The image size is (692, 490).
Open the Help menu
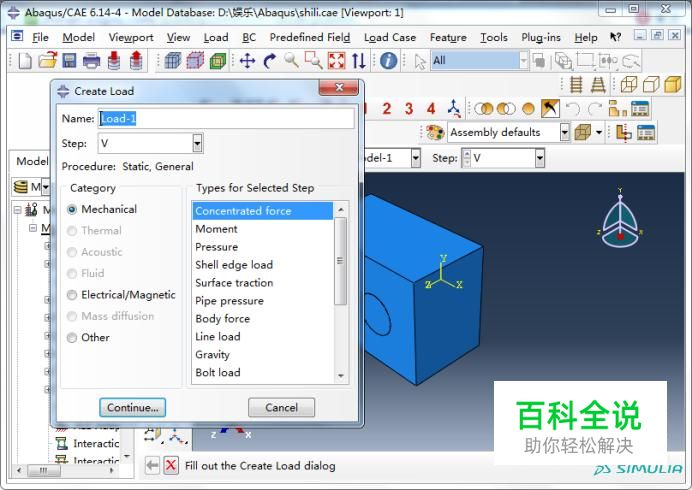pos(586,38)
